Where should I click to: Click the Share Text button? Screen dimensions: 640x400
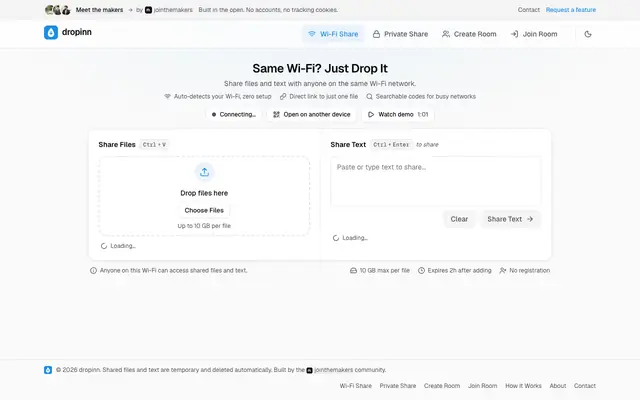pos(510,219)
